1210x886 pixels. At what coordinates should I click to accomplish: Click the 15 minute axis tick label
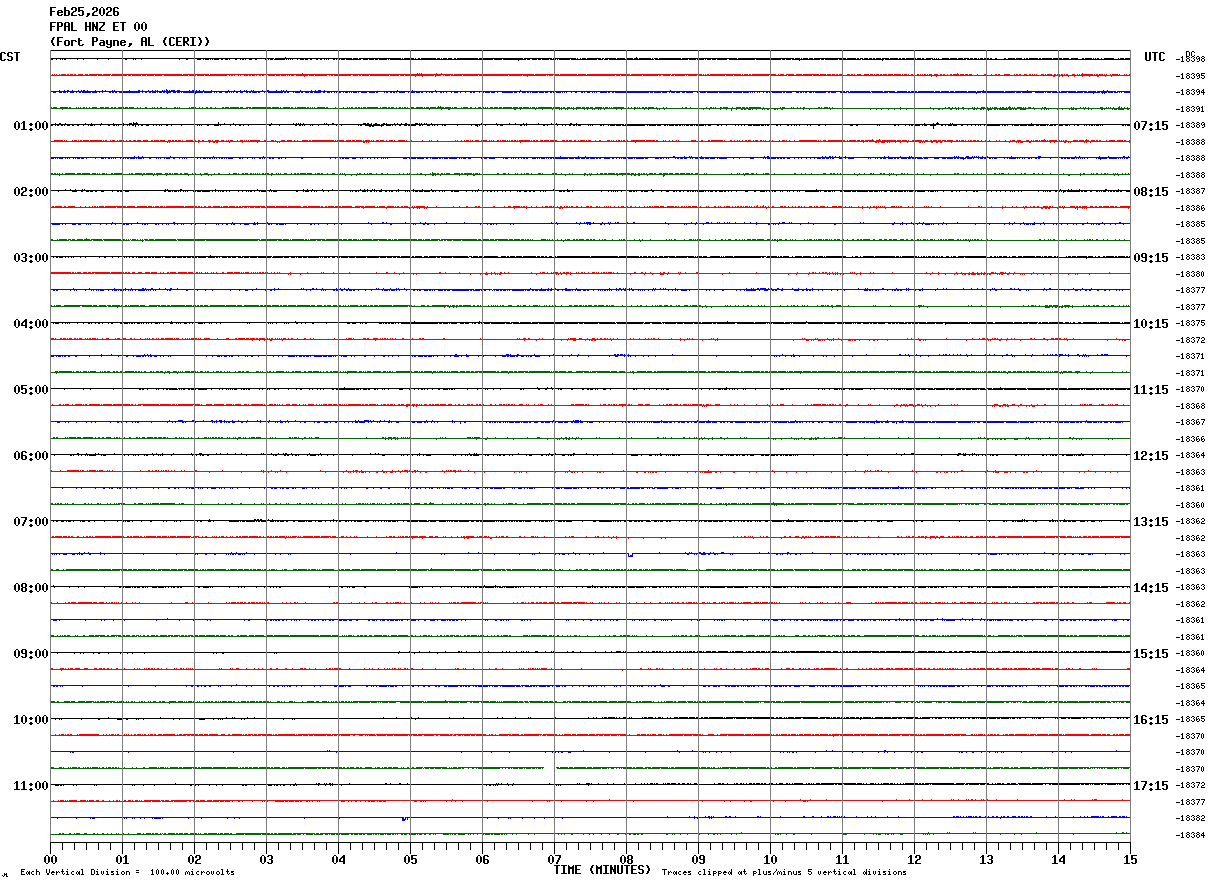coord(1130,859)
